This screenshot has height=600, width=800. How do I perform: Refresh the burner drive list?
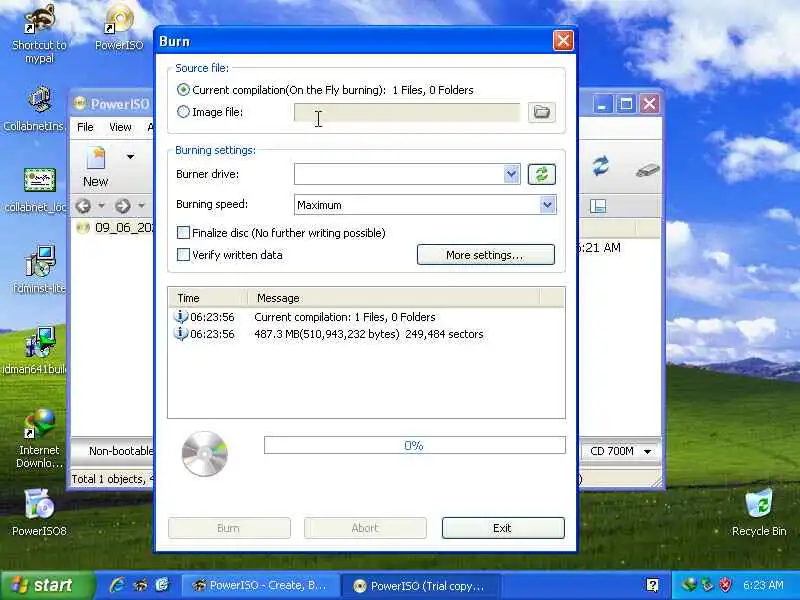[541, 174]
